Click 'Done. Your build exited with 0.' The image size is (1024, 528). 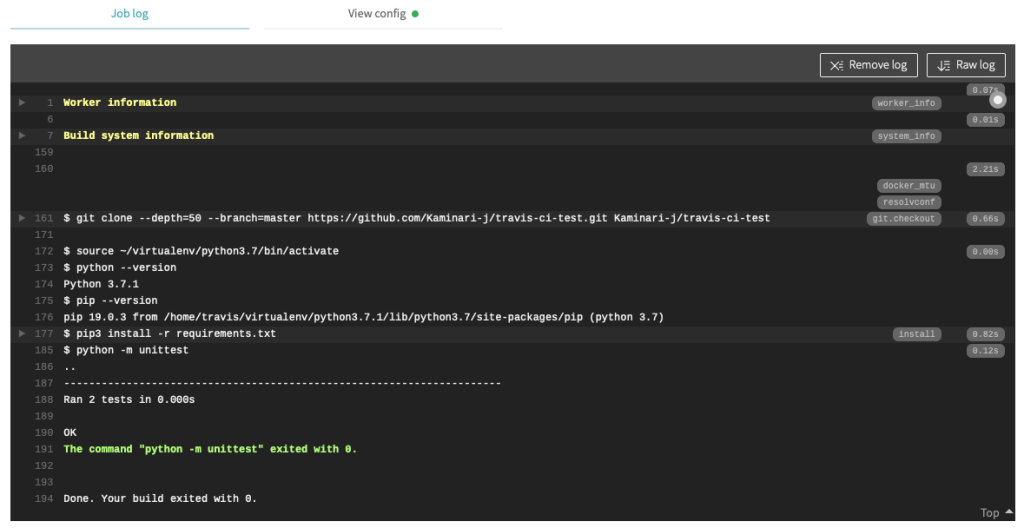(x=160, y=499)
